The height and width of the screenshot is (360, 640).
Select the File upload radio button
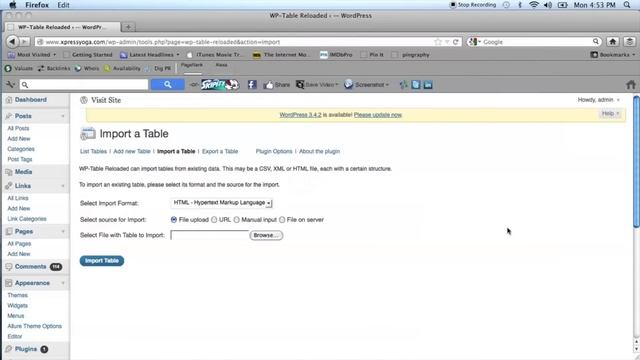coord(174,220)
